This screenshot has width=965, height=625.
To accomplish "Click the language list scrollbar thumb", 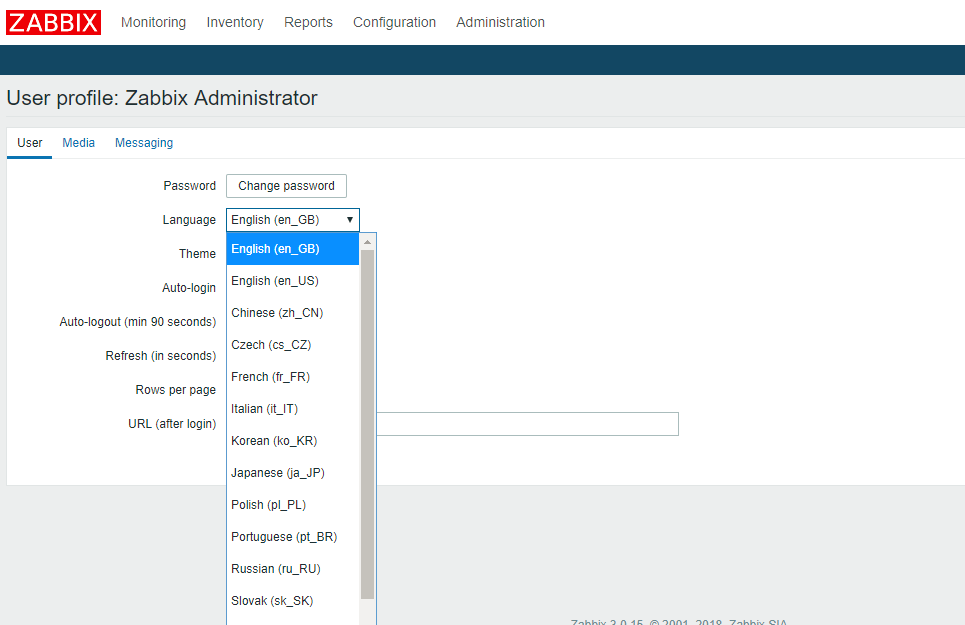I will click(x=367, y=424).
